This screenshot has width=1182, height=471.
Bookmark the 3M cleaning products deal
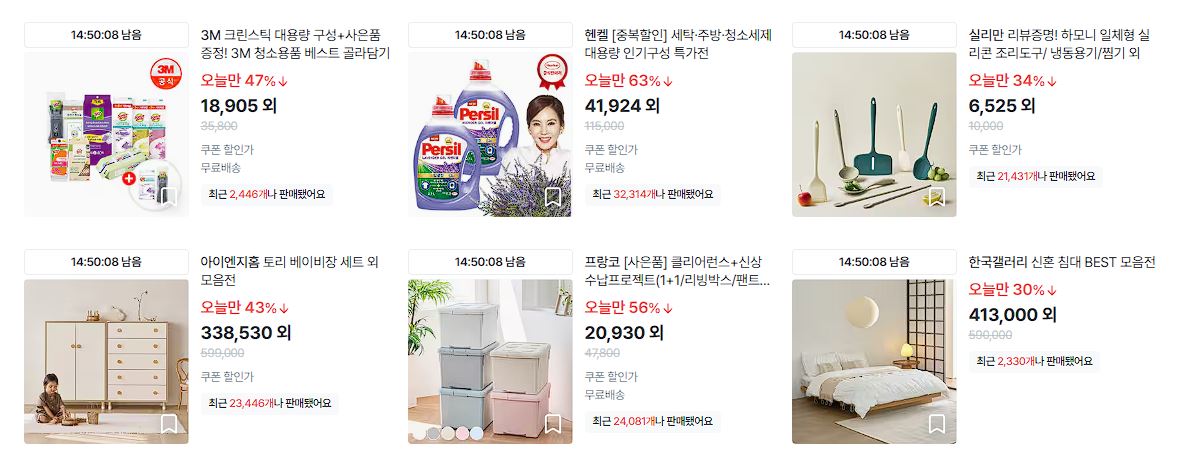(x=169, y=197)
